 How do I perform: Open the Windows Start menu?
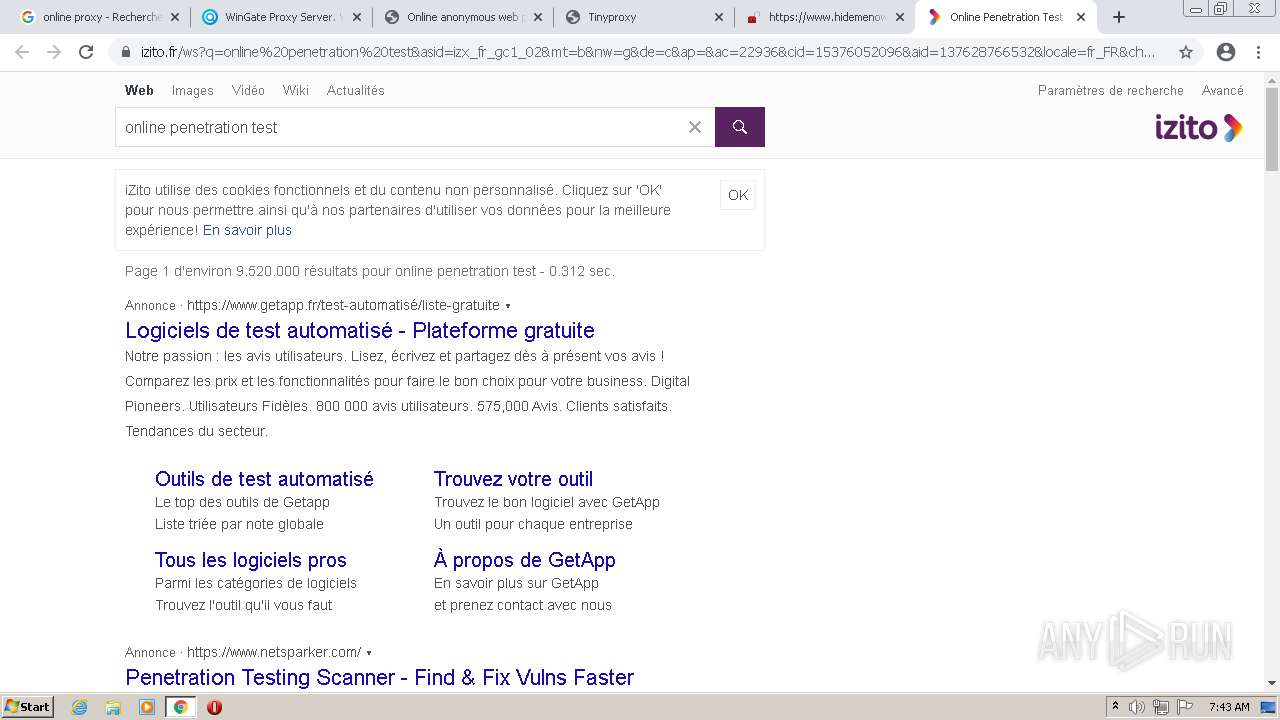tap(27, 707)
